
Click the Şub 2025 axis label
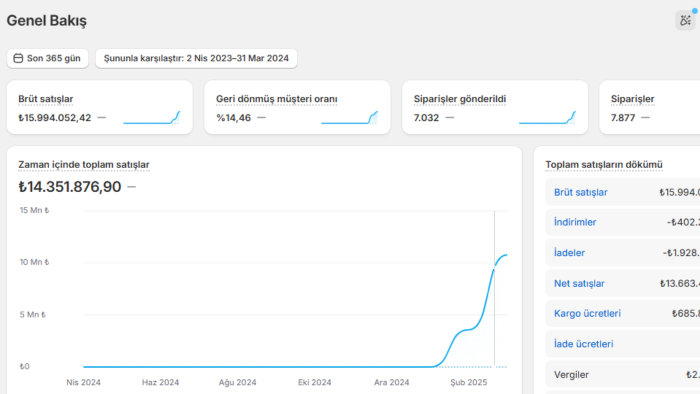coord(468,382)
